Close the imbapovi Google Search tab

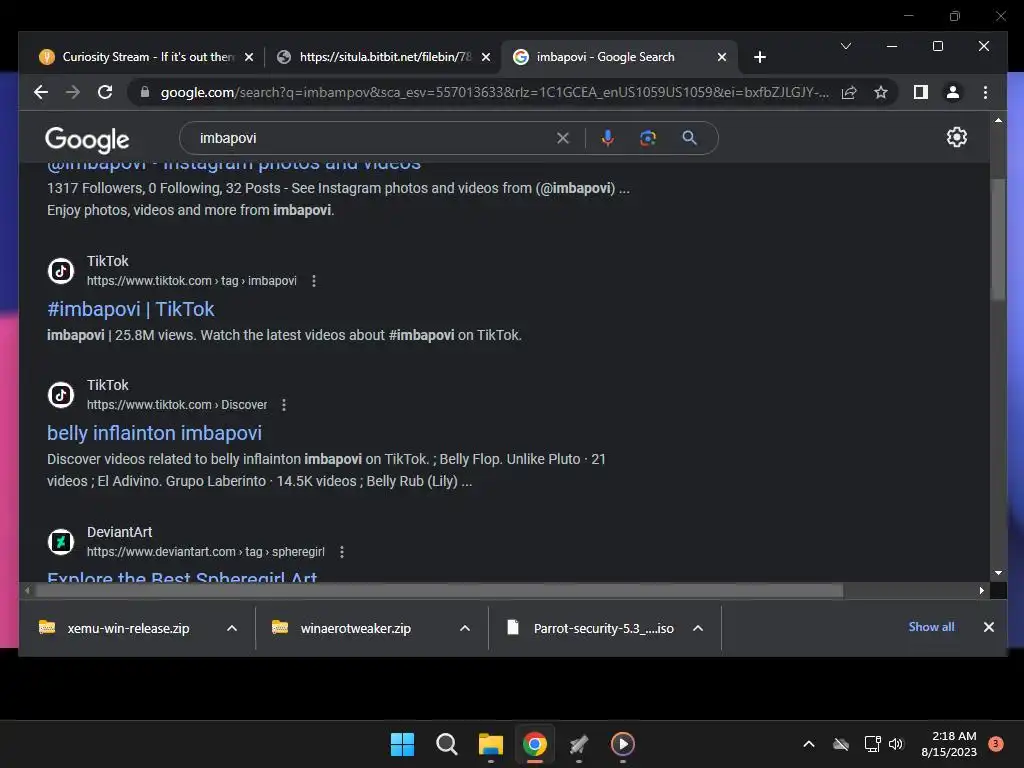coord(722,57)
